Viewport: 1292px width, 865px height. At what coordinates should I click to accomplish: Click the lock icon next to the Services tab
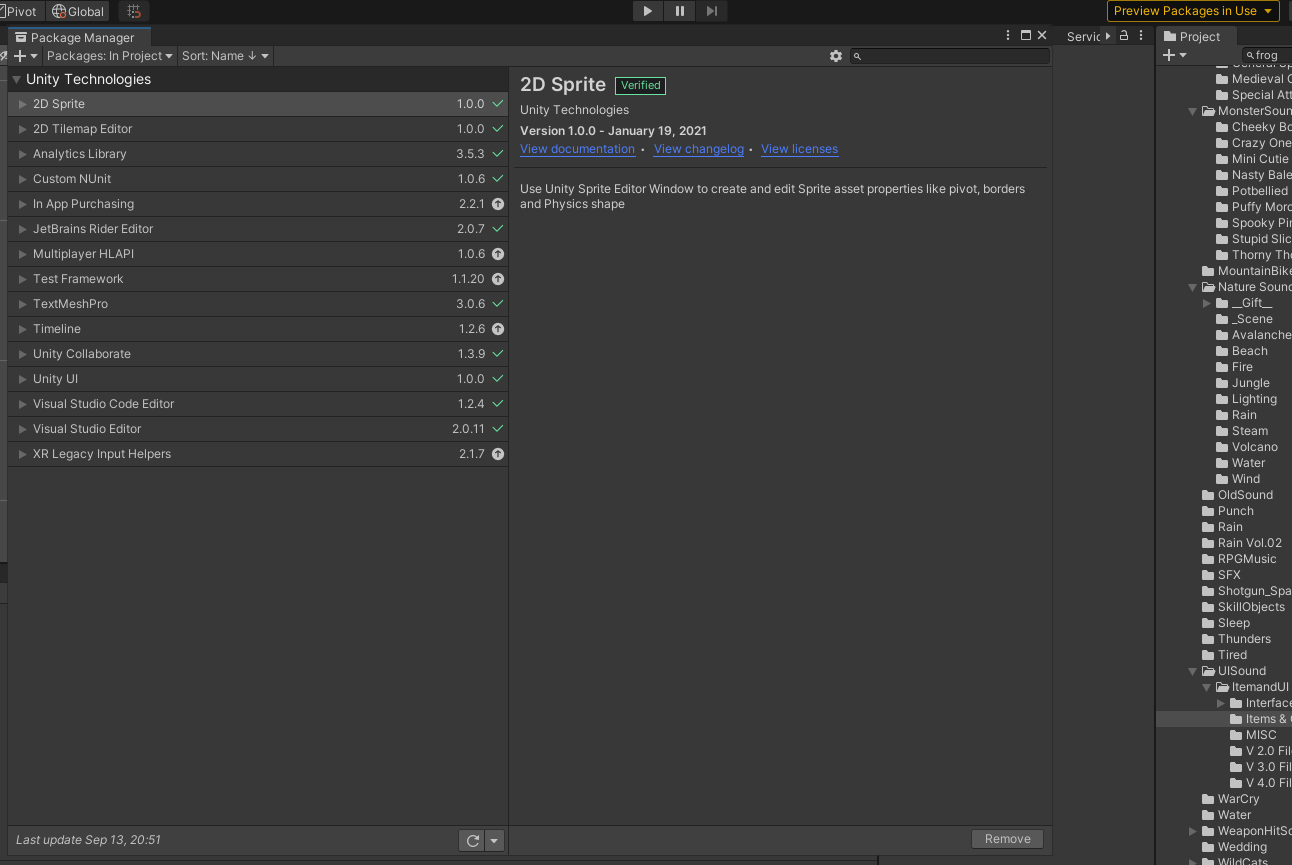click(x=1124, y=36)
